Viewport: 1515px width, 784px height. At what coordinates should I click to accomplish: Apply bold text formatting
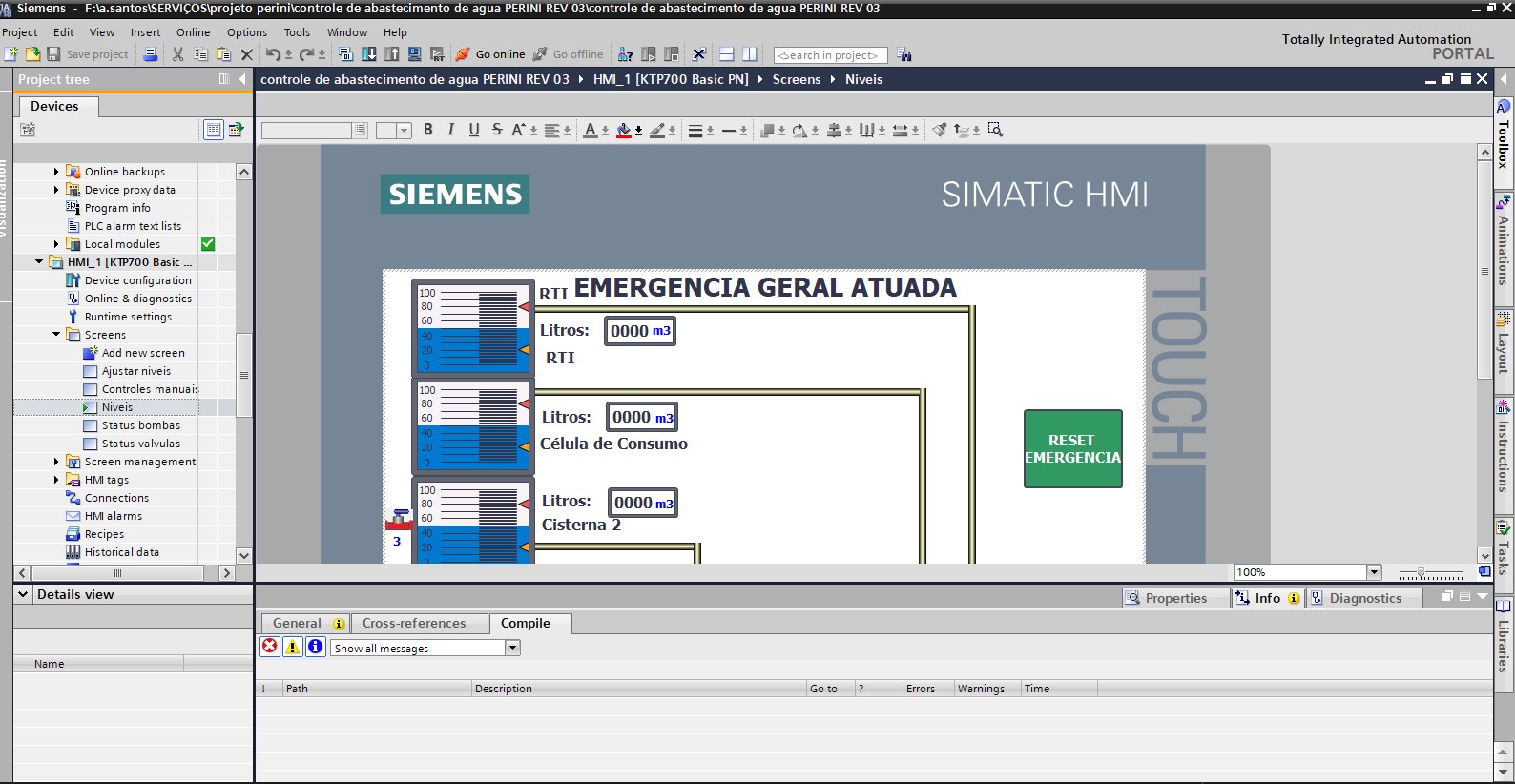[428, 130]
